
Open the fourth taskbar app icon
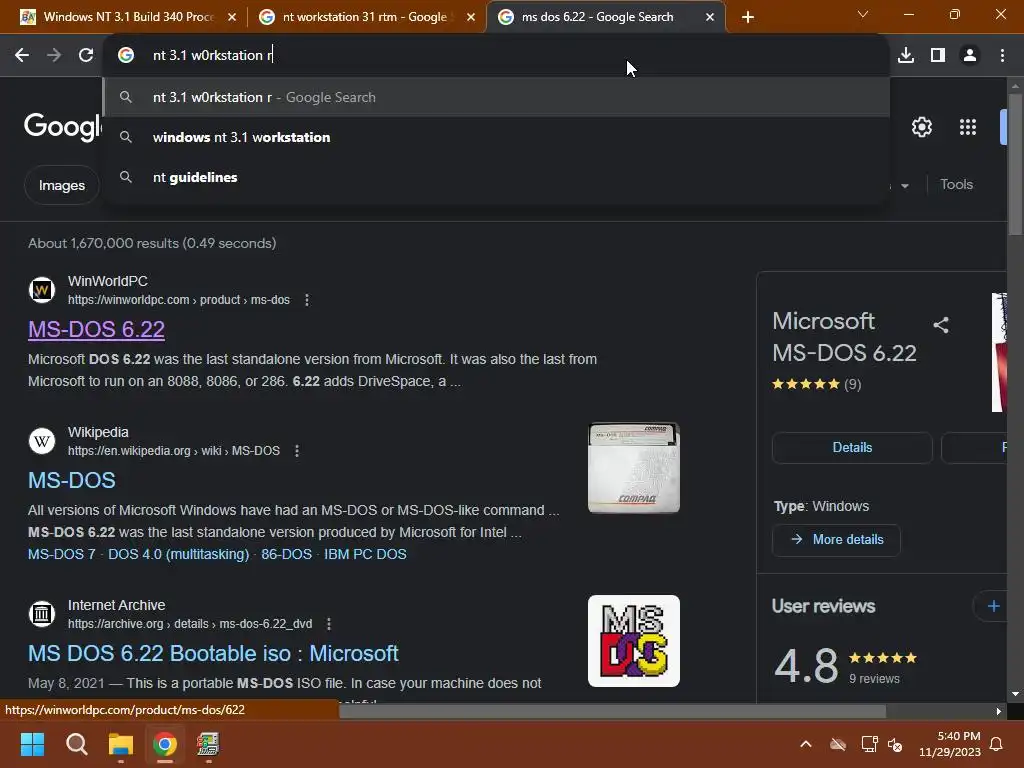pyautogui.click(x=208, y=744)
